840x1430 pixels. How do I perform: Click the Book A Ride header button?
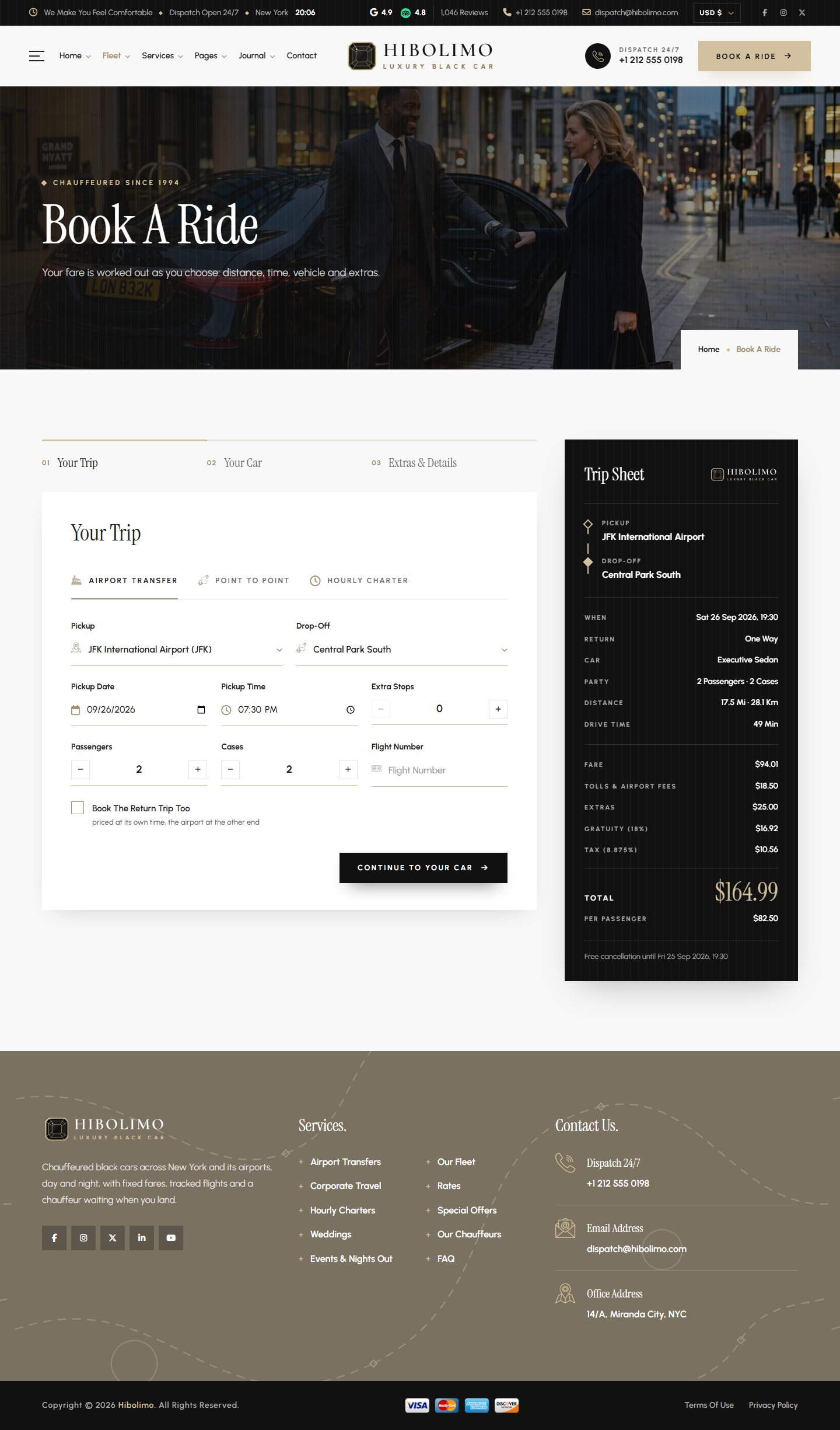coord(754,56)
